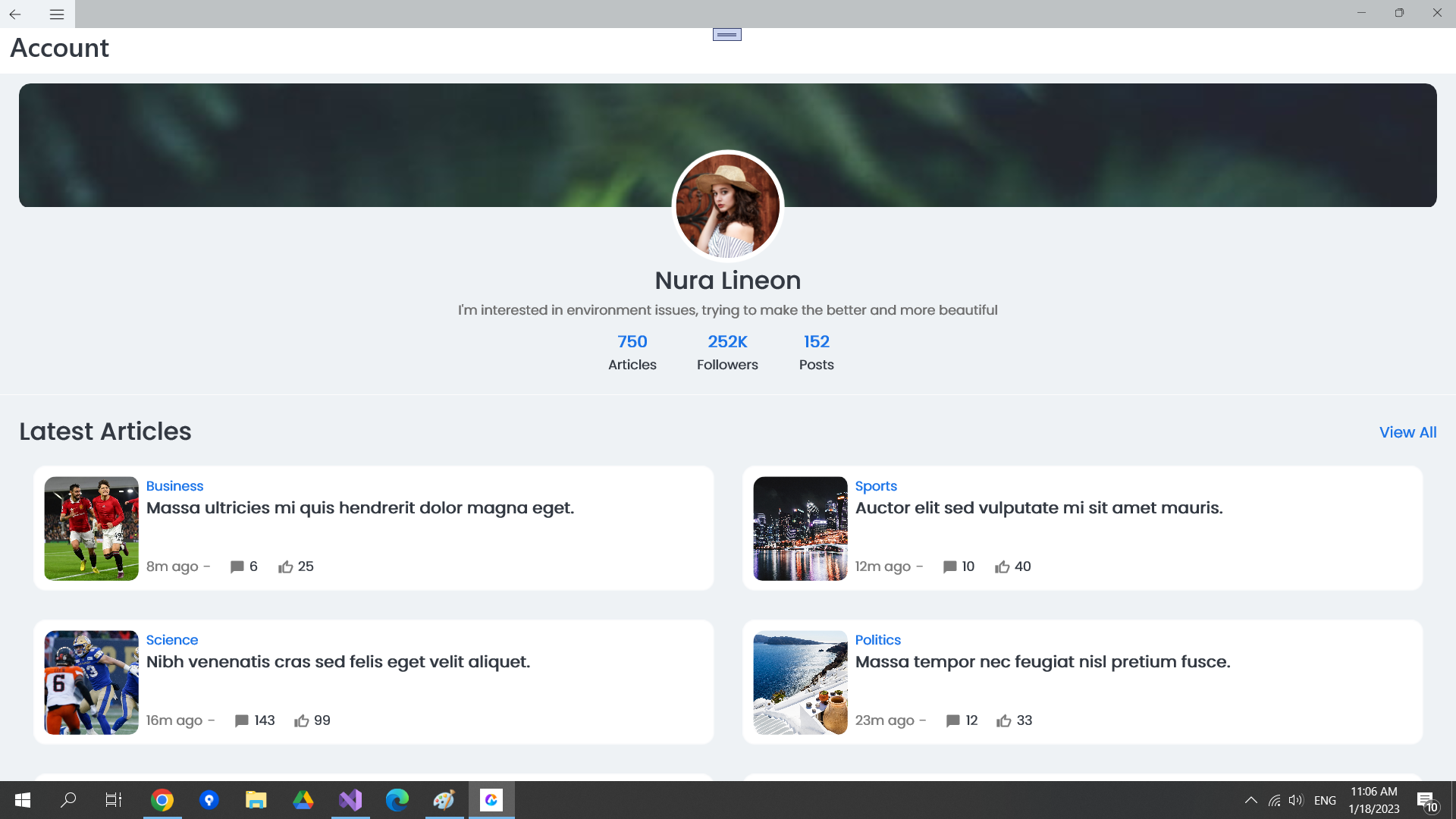Image resolution: width=1456 pixels, height=819 pixels.
Task: Click thumbs-up icon on Business article
Action: click(285, 567)
